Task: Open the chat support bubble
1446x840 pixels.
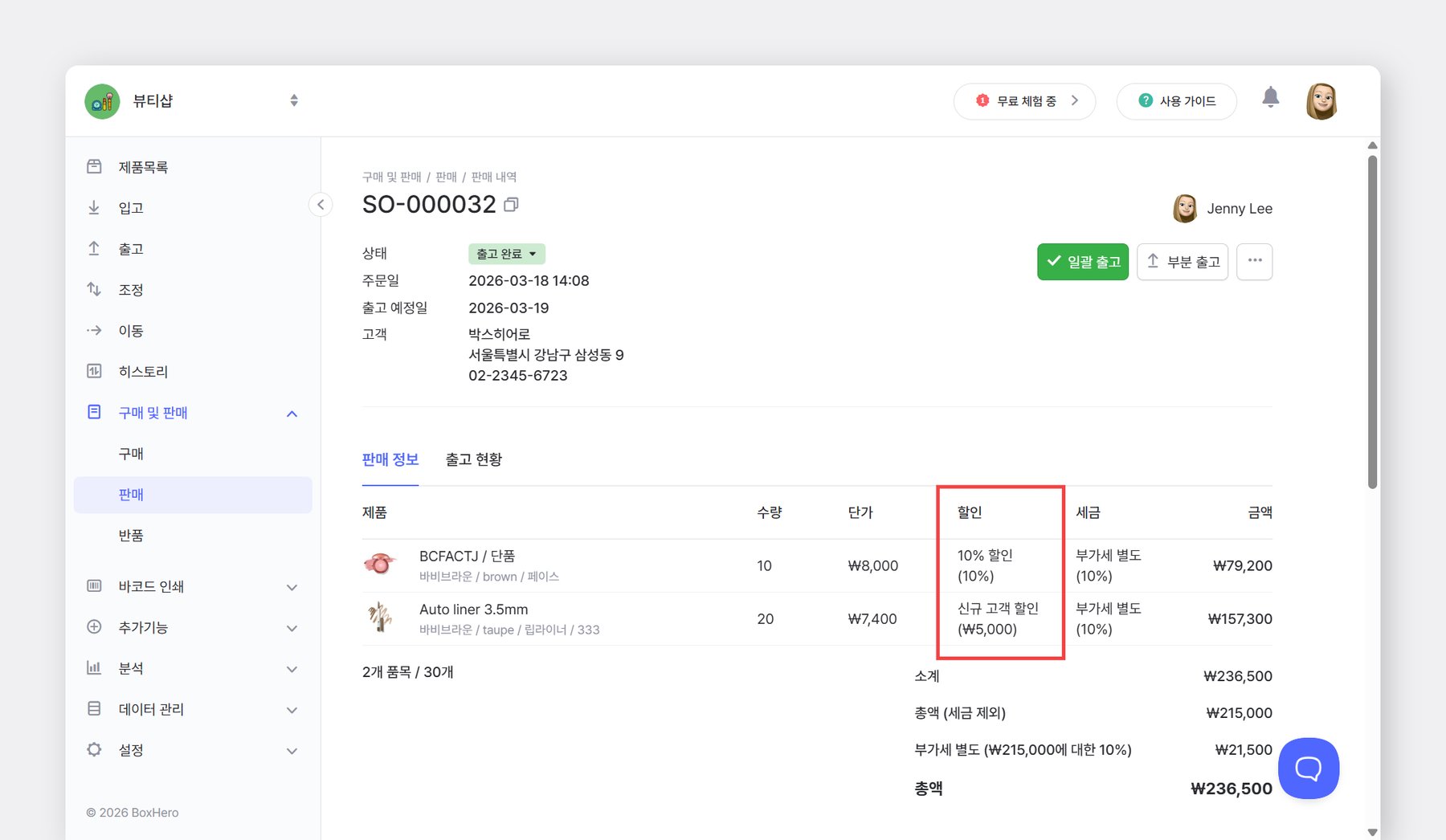Action: (1308, 768)
